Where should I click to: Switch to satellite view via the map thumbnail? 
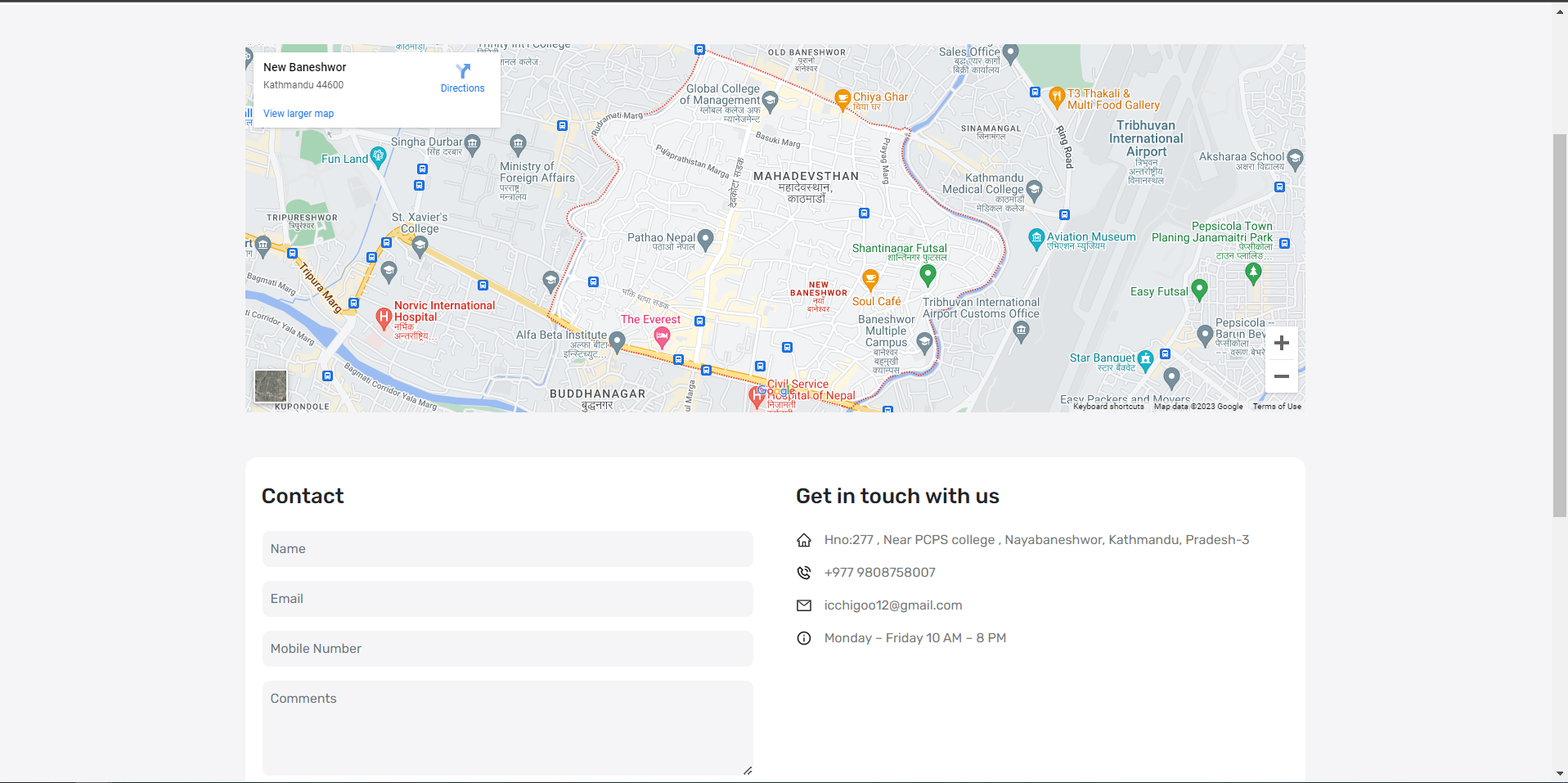coord(271,386)
